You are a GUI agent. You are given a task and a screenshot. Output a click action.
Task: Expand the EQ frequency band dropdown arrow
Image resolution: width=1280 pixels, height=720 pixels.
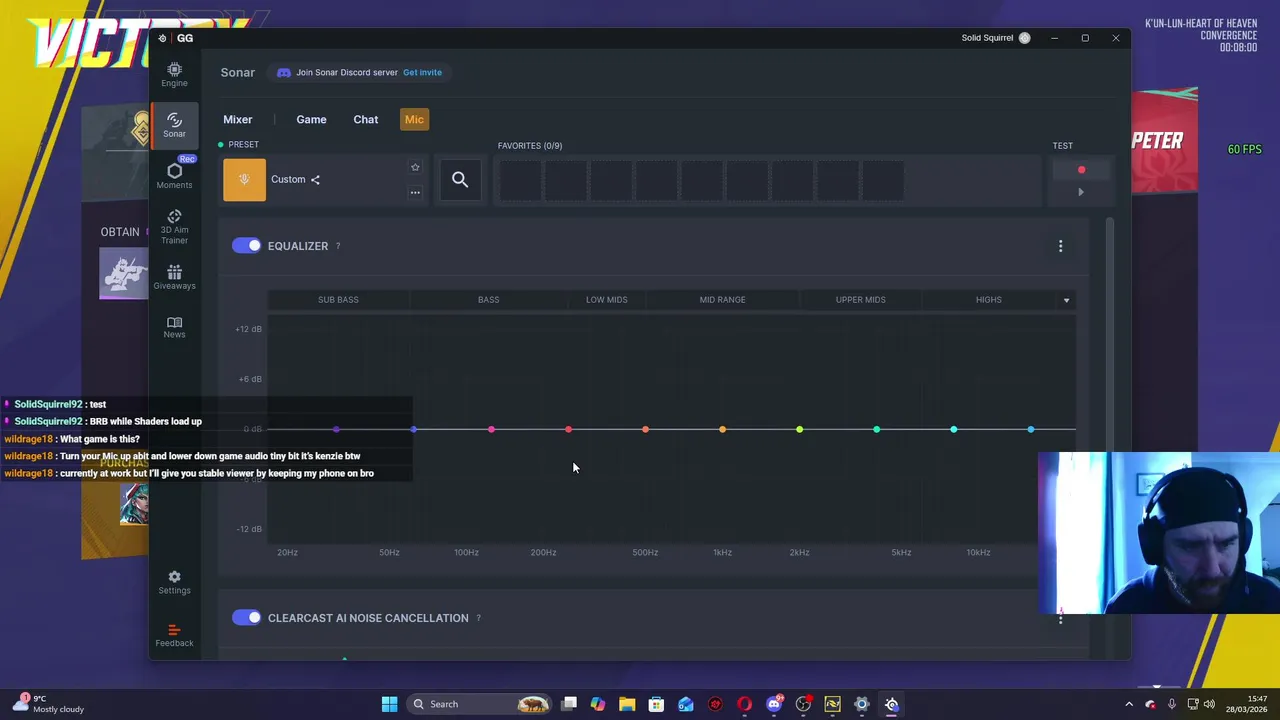[x=1066, y=300]
